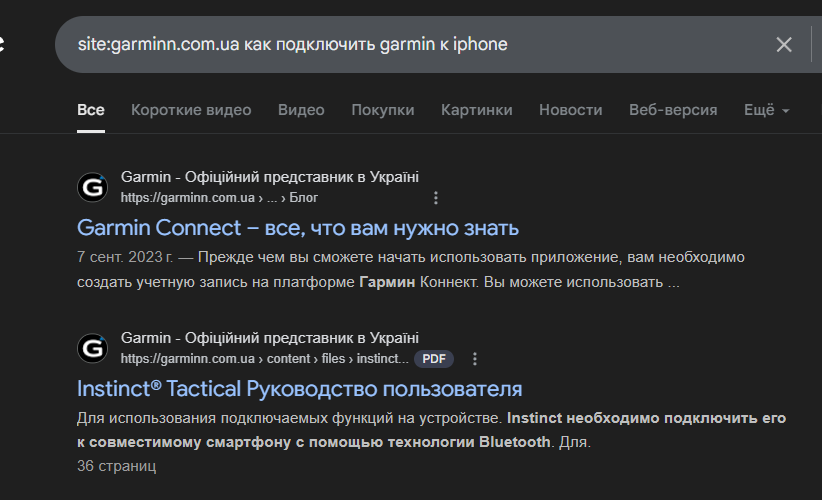Select the Картинки tab
Viewport: 822px width, 500px height.
tap(477, 110)
